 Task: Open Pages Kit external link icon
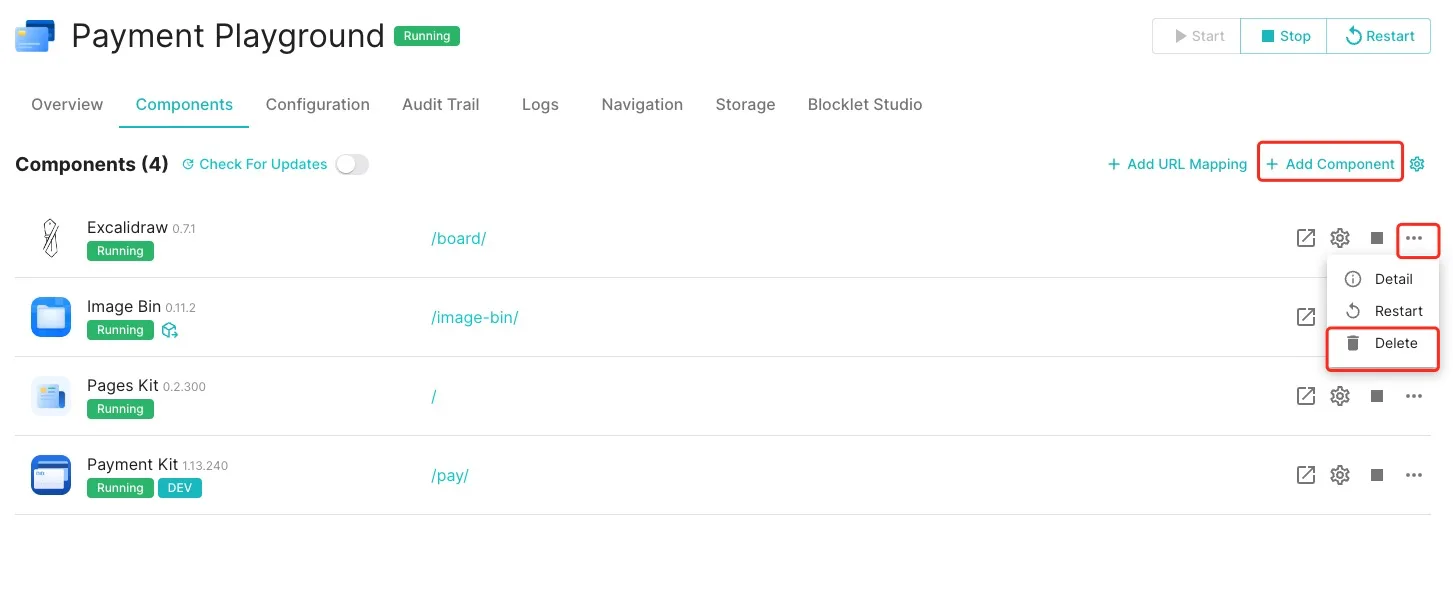[1306, 396]
